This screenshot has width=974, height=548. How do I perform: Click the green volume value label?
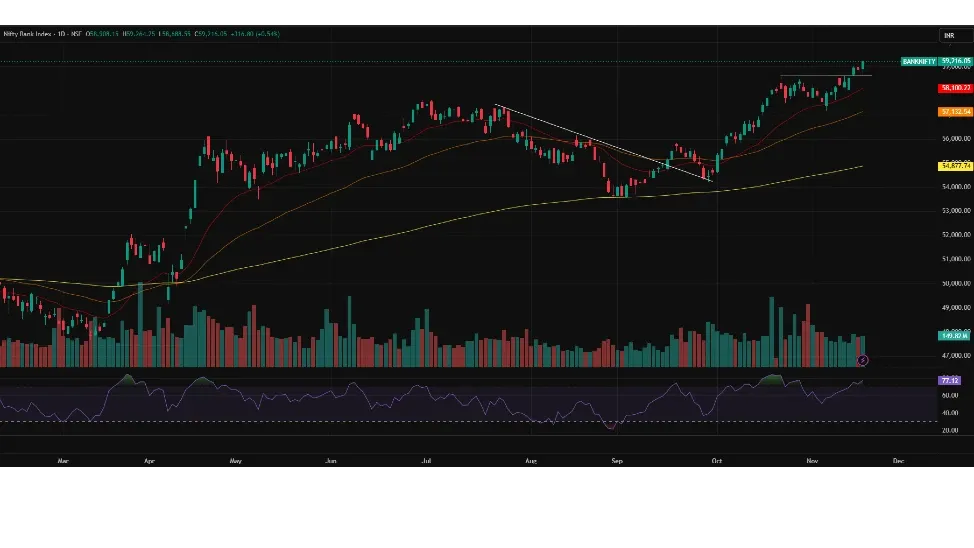tap(953, 336)
